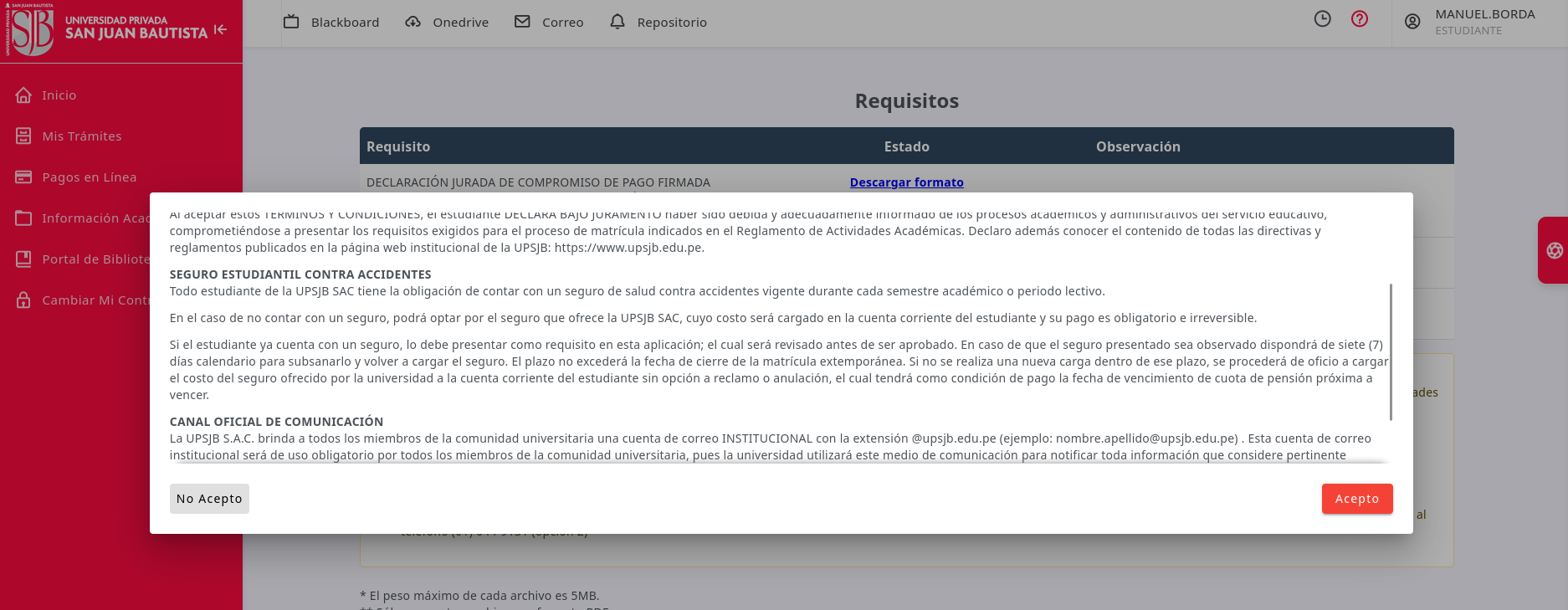Viewport: 1568px width, 610px height.
Task: Open the Descargar formato link
Action: [906, 182]
